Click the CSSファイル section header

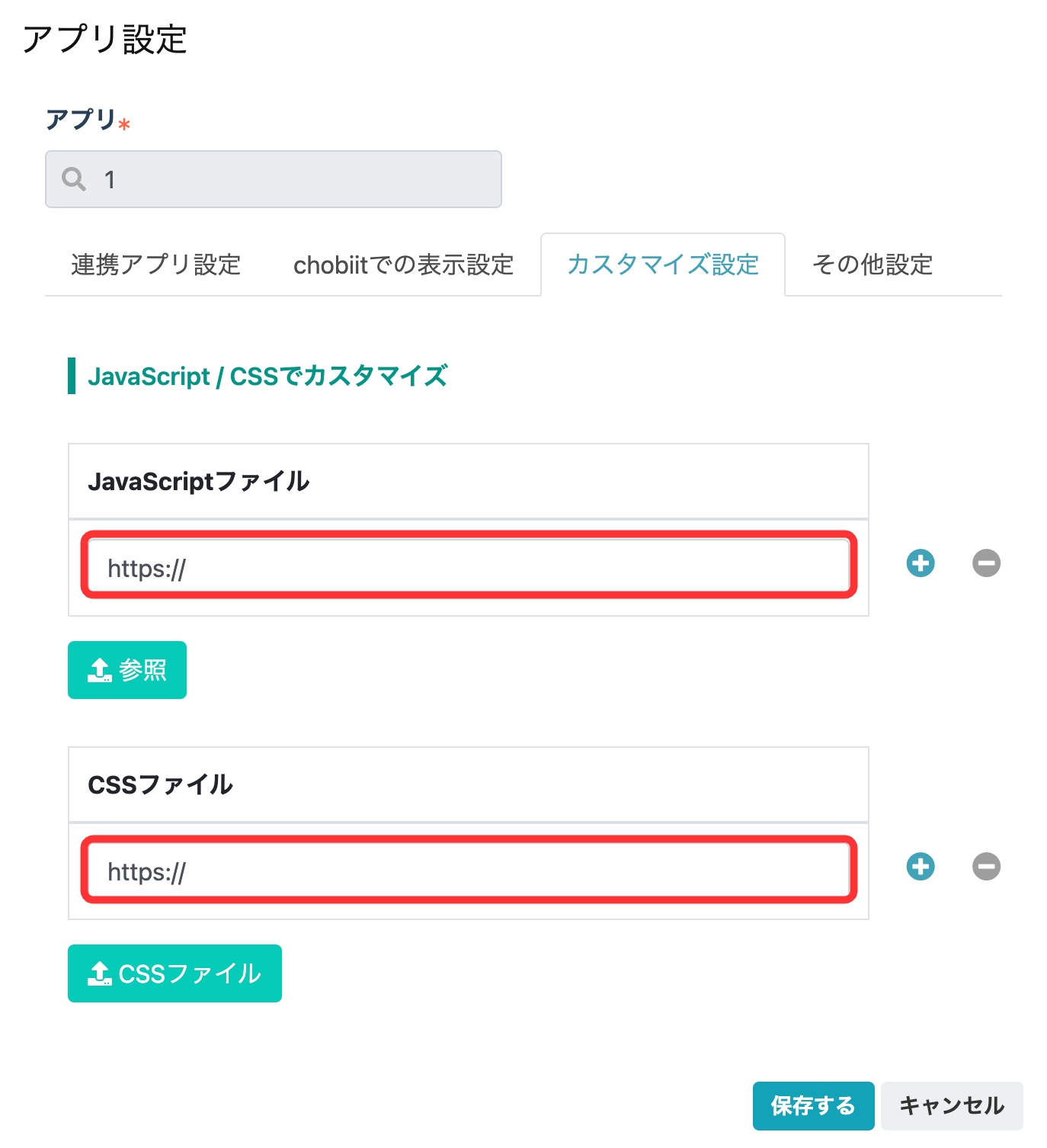469,785
